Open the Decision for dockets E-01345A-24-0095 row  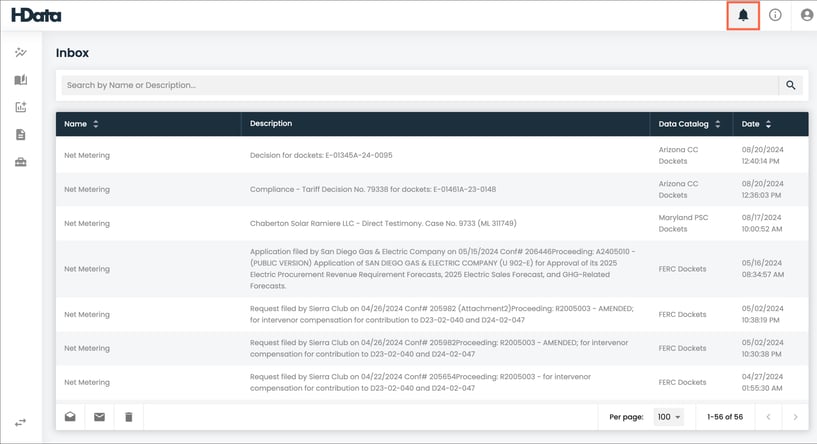click(x=432, y=155)
